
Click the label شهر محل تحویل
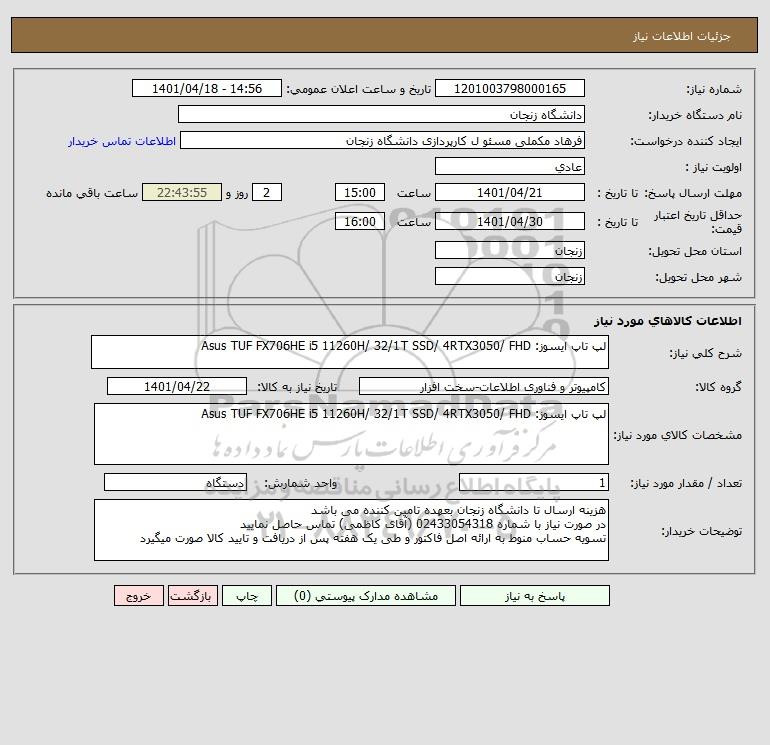[x=698, y=277]
